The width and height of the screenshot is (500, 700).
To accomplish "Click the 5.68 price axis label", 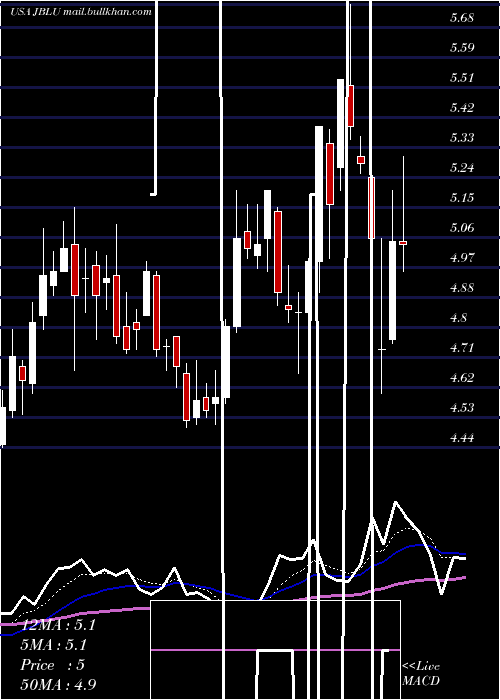I will [x=462, y=18].
